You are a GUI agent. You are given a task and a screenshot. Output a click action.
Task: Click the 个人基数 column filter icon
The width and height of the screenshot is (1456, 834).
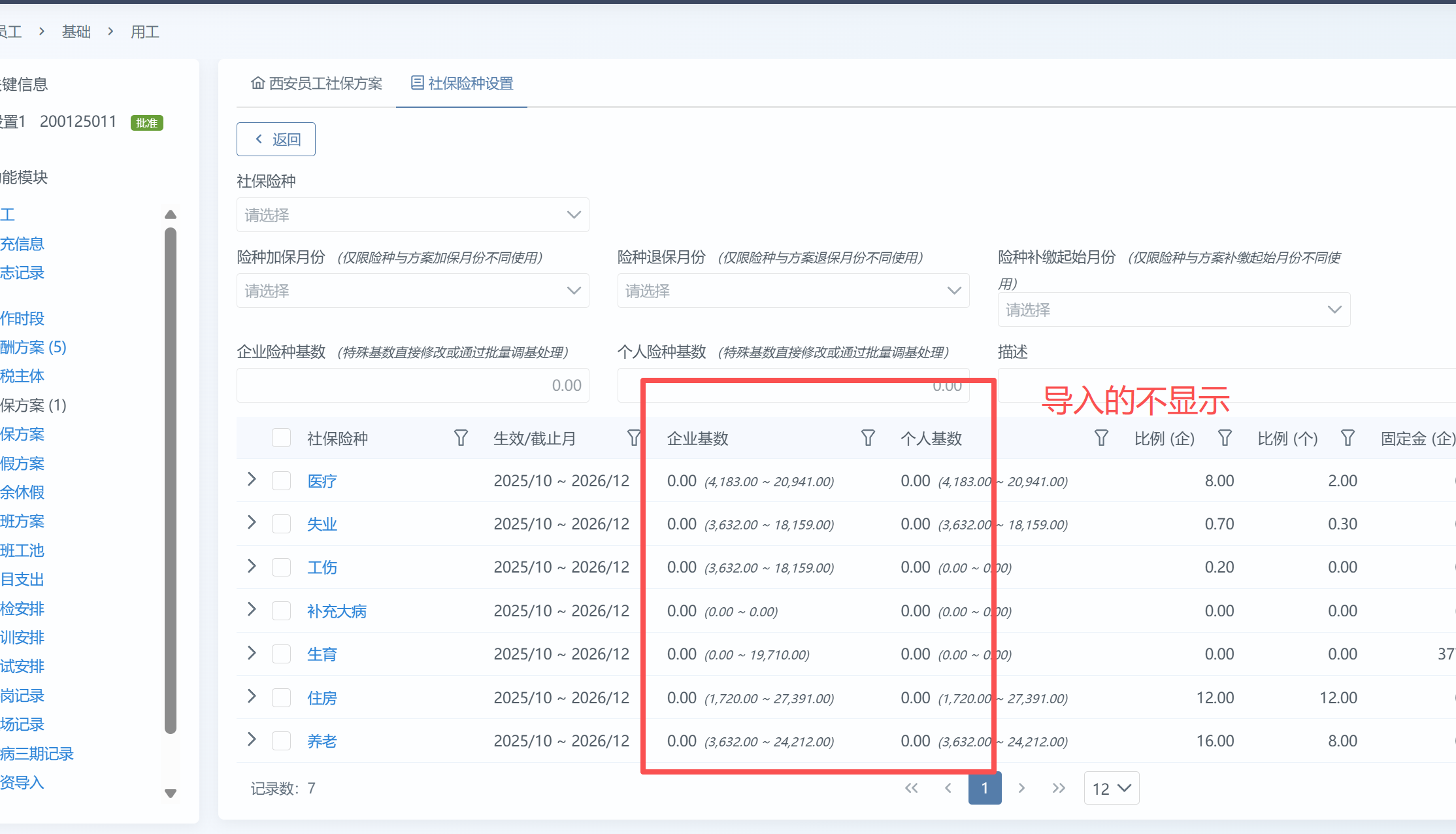pyautogui.click(x=1101, y=438)
